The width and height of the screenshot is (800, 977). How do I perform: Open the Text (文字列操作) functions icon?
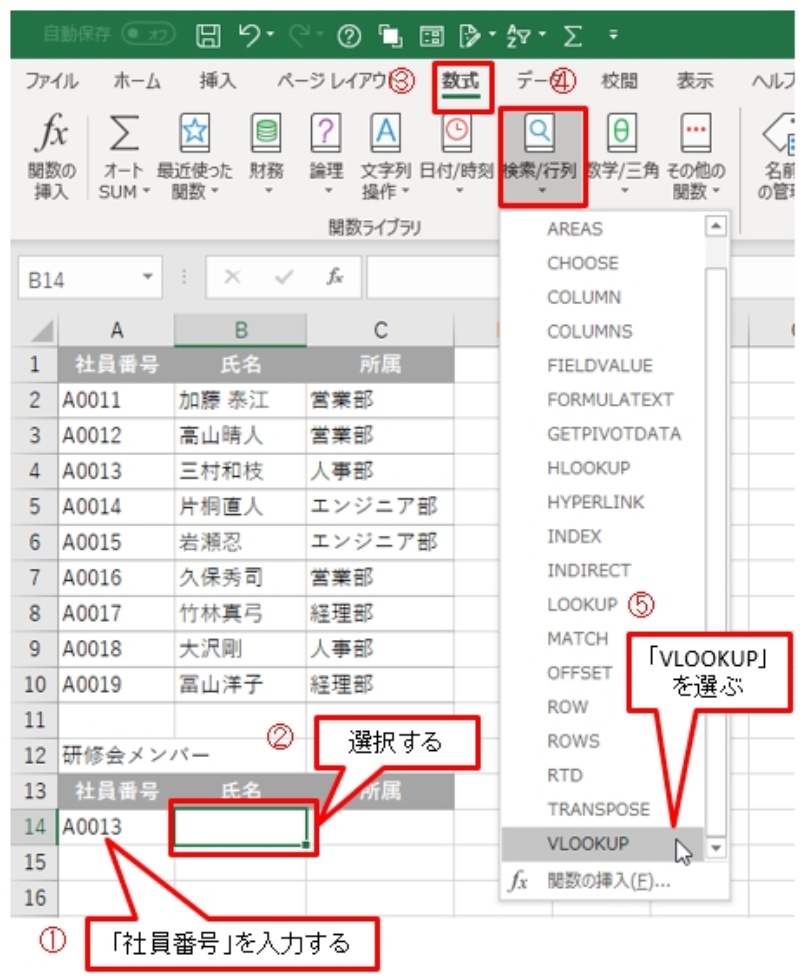coord(386,133)
